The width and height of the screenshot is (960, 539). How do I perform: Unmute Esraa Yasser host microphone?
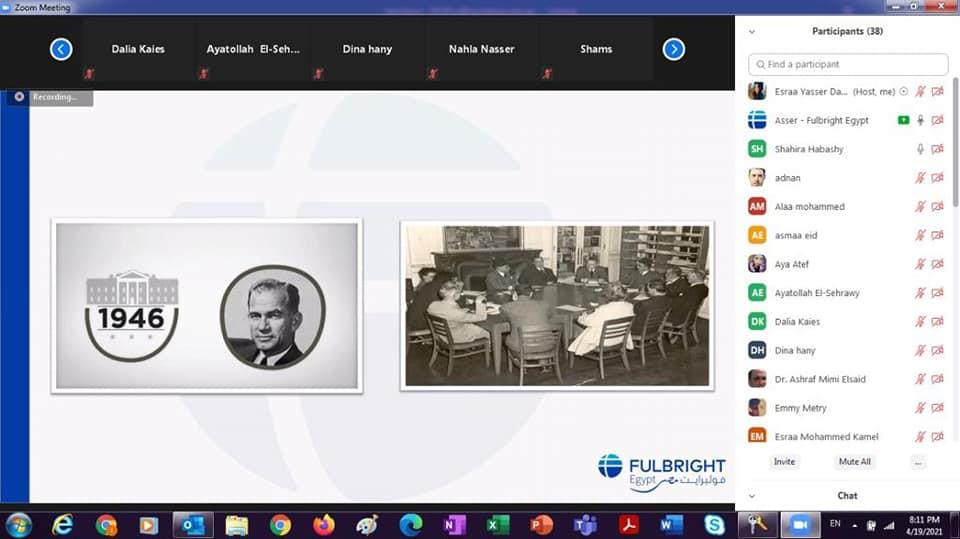point(920,91)
